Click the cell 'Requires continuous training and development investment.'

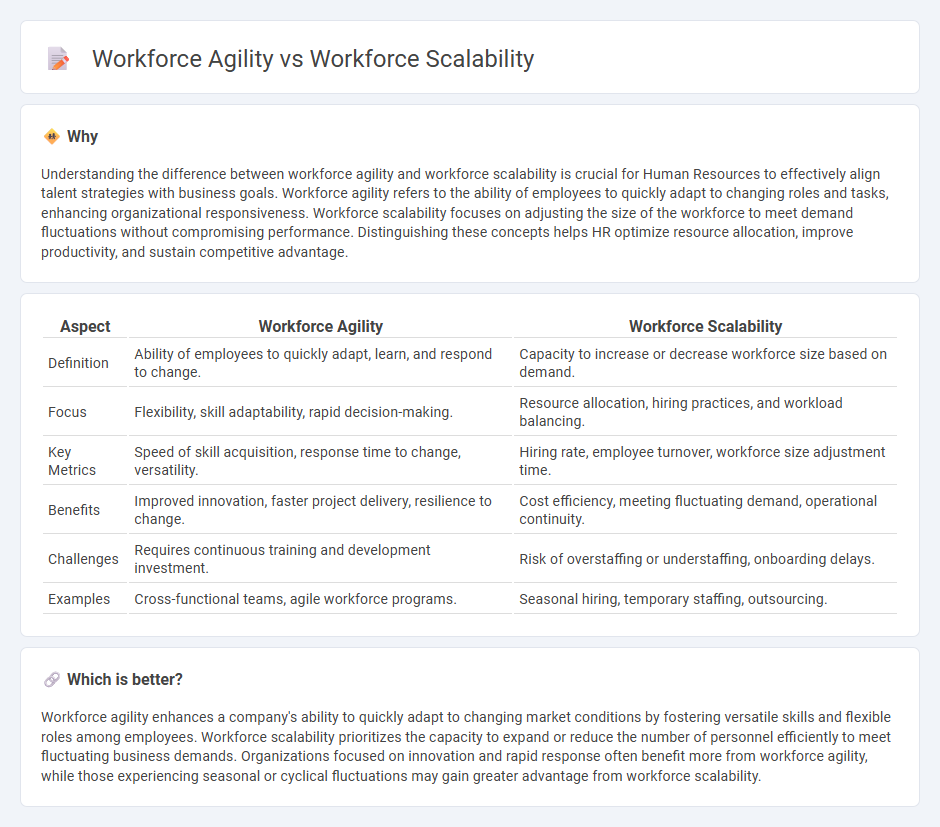click(321, 559)
